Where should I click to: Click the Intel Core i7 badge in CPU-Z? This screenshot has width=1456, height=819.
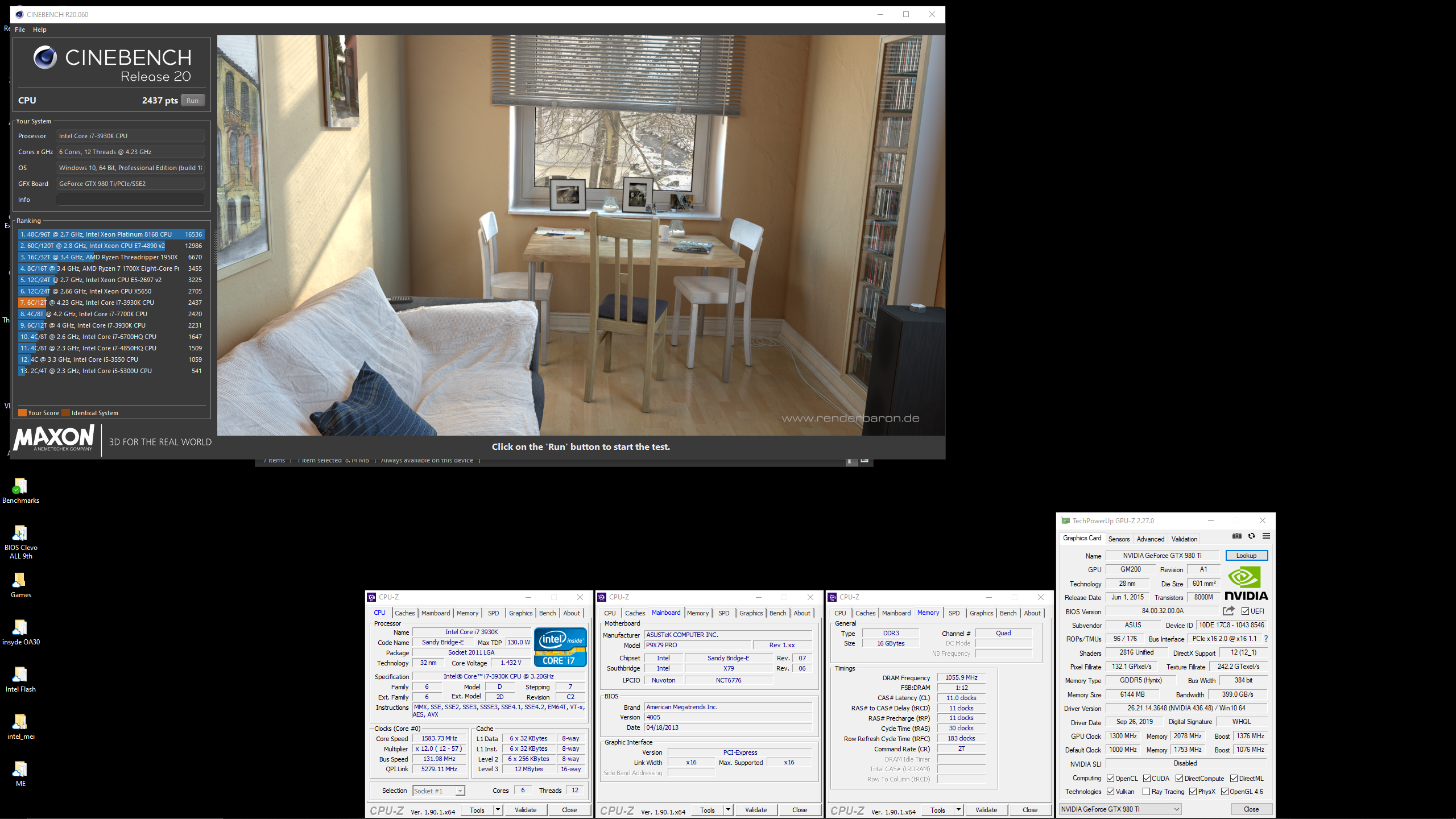pos(560,647)
